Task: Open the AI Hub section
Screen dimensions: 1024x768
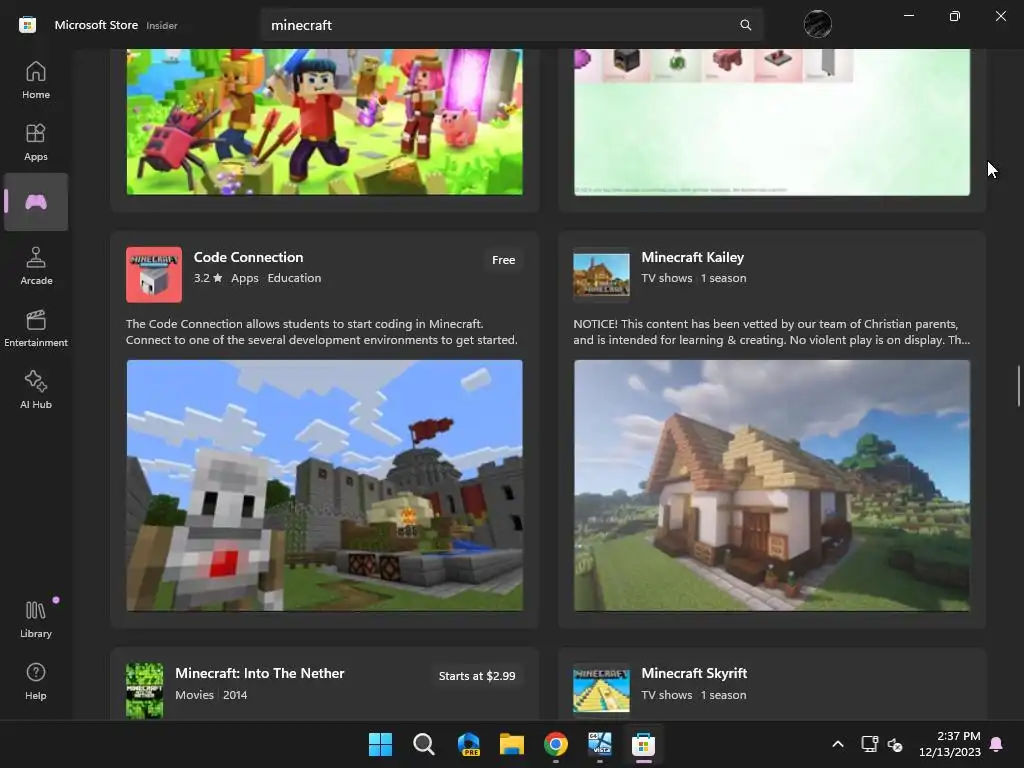Action: click(x=36, y=390)
